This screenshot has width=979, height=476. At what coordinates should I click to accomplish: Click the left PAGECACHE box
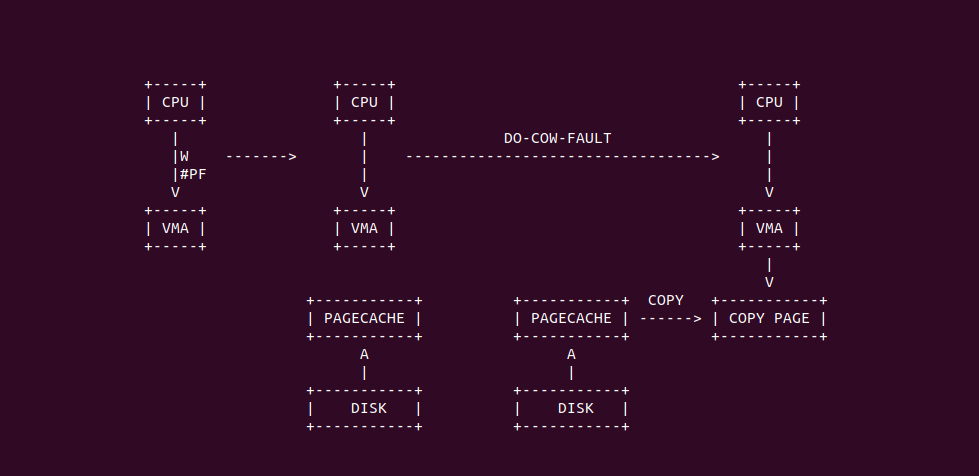click(x=364, y=319)
